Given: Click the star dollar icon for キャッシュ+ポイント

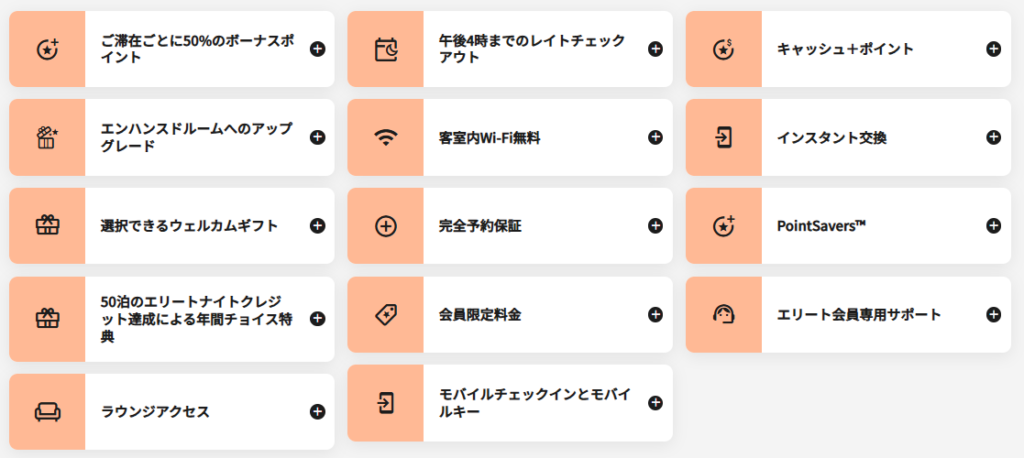Looking at the screenshot, I should (x=724, y=49).
